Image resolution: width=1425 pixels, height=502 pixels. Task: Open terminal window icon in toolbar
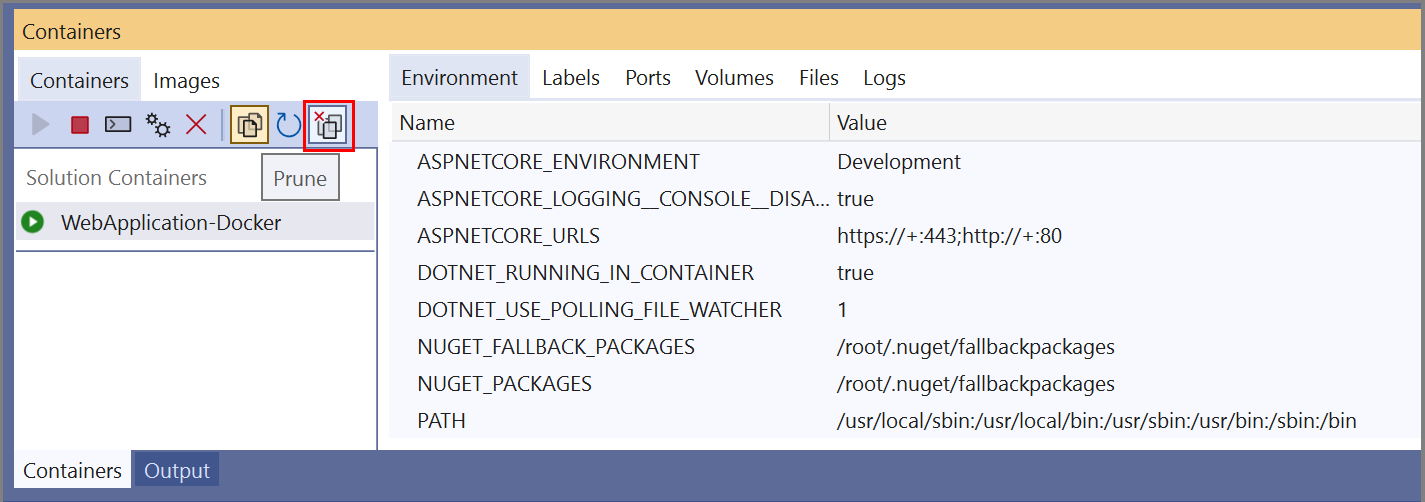click(118, 125)
